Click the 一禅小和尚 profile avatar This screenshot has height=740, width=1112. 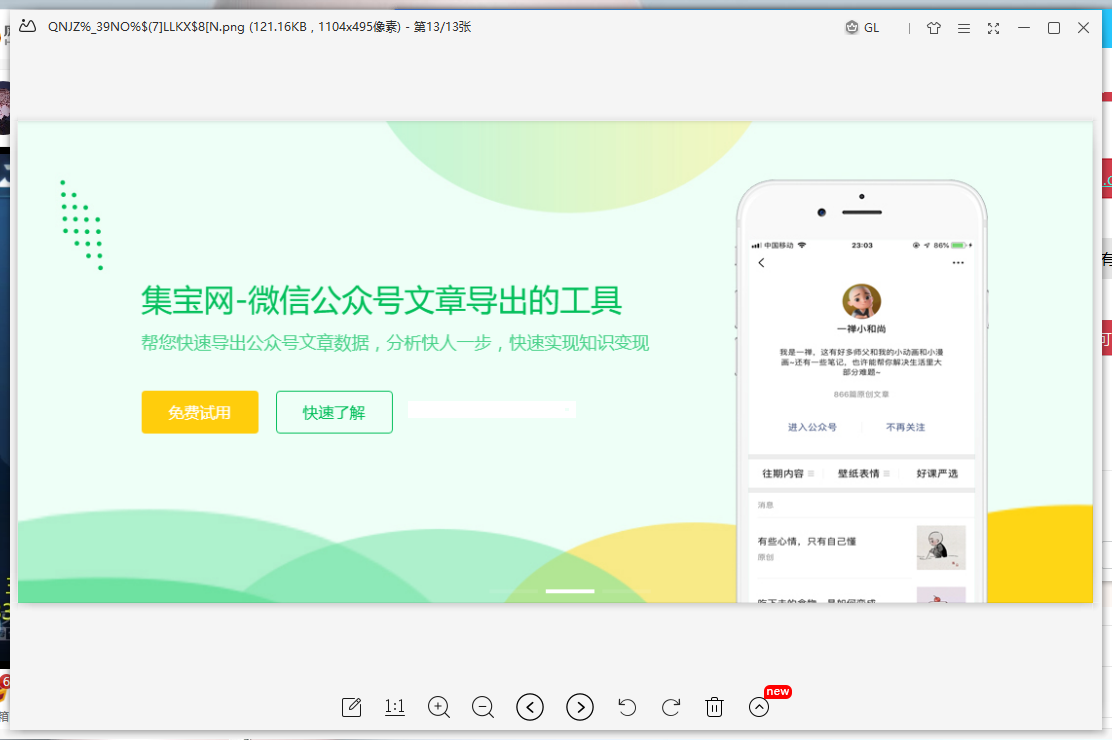(862, 302)
